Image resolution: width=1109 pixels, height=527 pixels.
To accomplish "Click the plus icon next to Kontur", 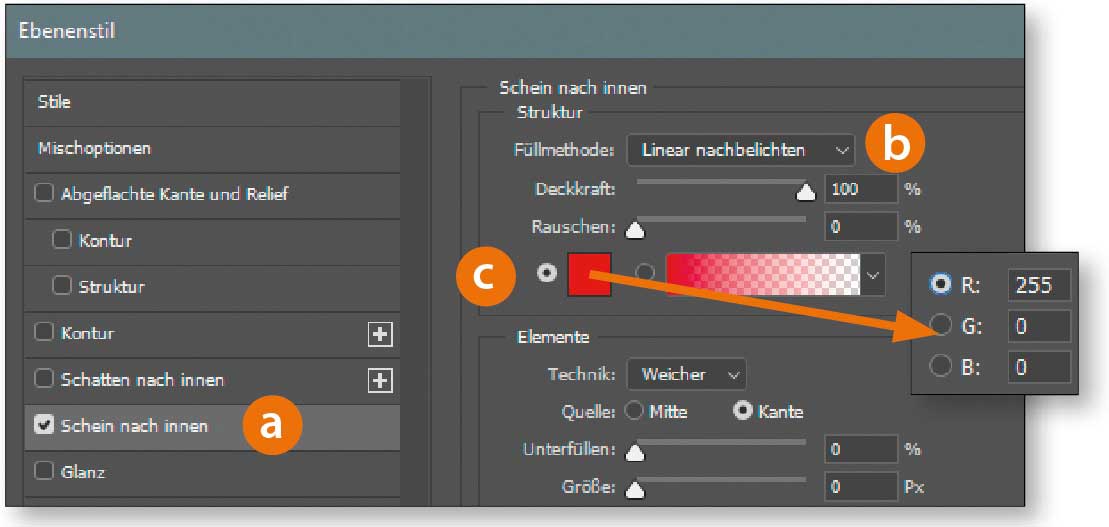I will point(380,334).
